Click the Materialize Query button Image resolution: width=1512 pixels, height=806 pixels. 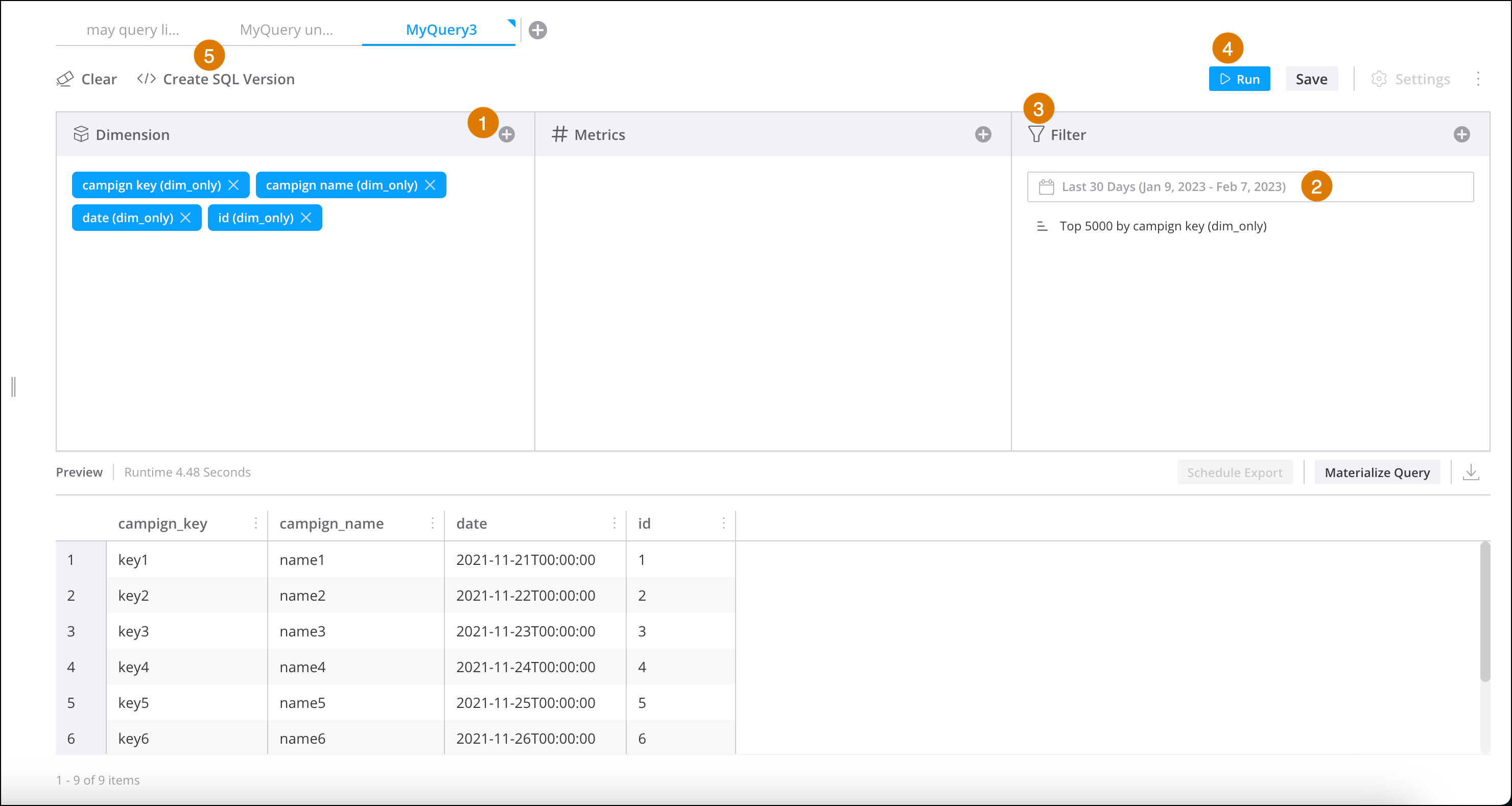pyautogui.click(x=1377, y=472)
